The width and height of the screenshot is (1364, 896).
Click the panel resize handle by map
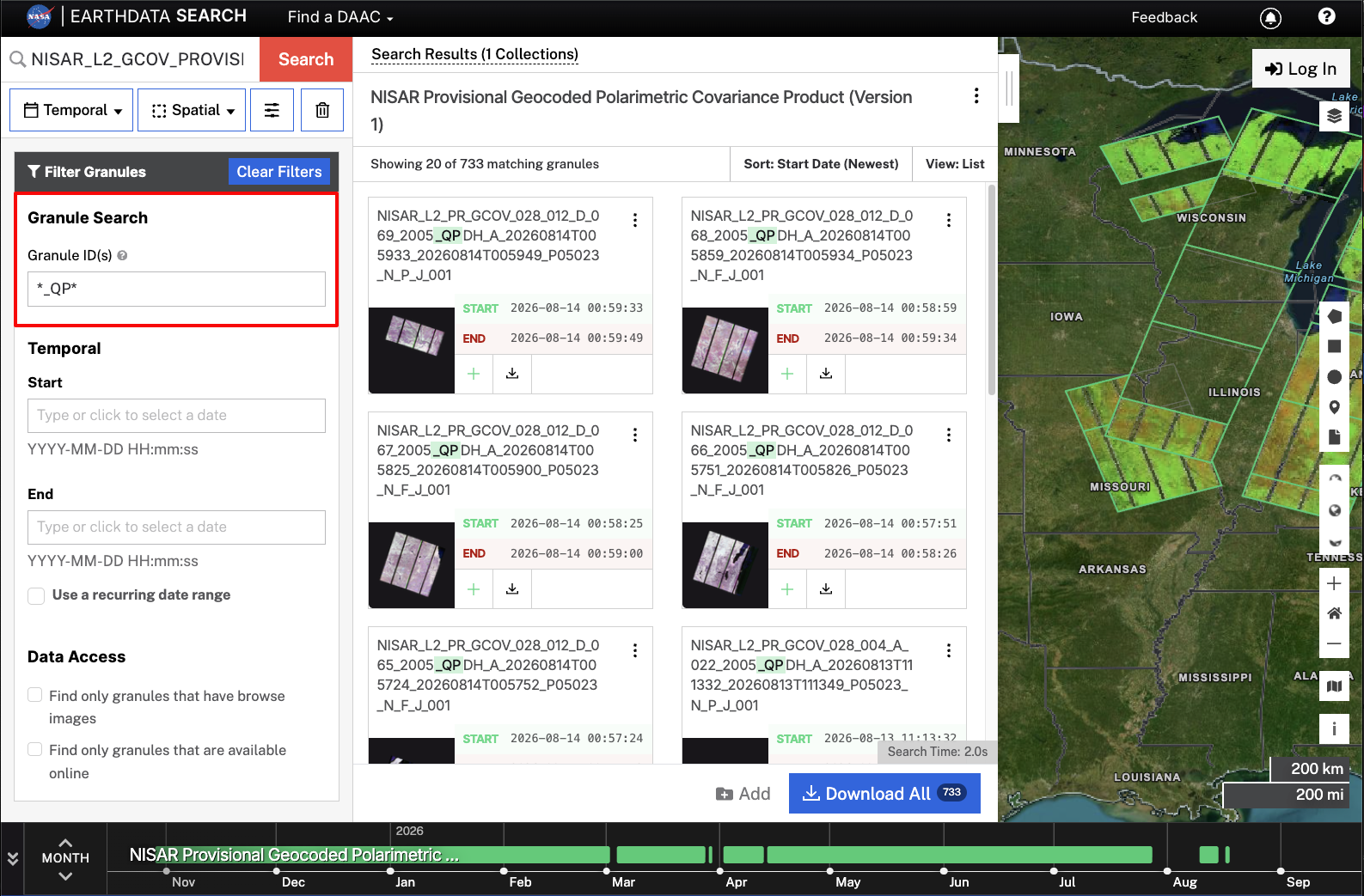(1009, 87)
